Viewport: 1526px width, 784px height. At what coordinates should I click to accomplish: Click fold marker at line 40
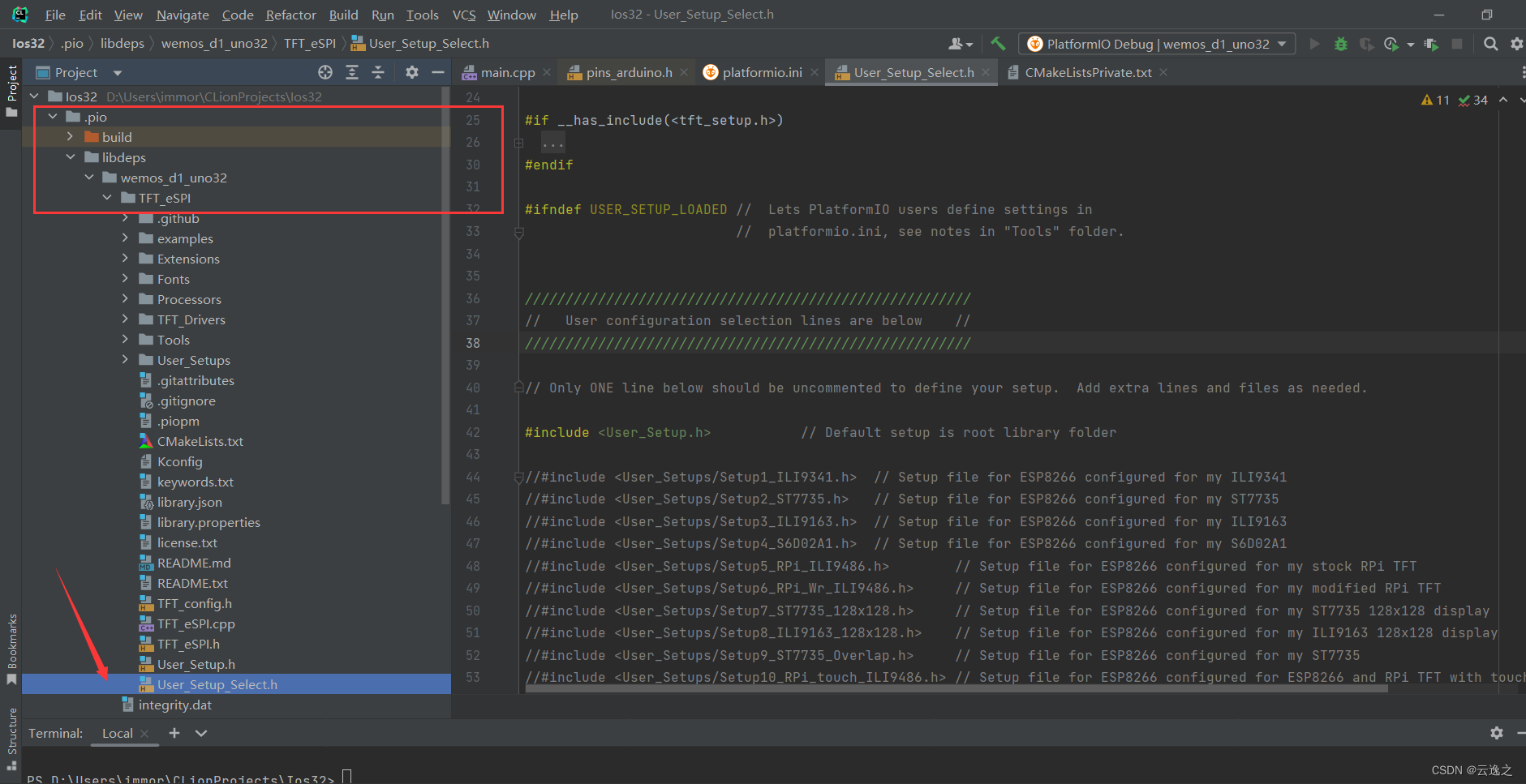click(x=519, y=388)
